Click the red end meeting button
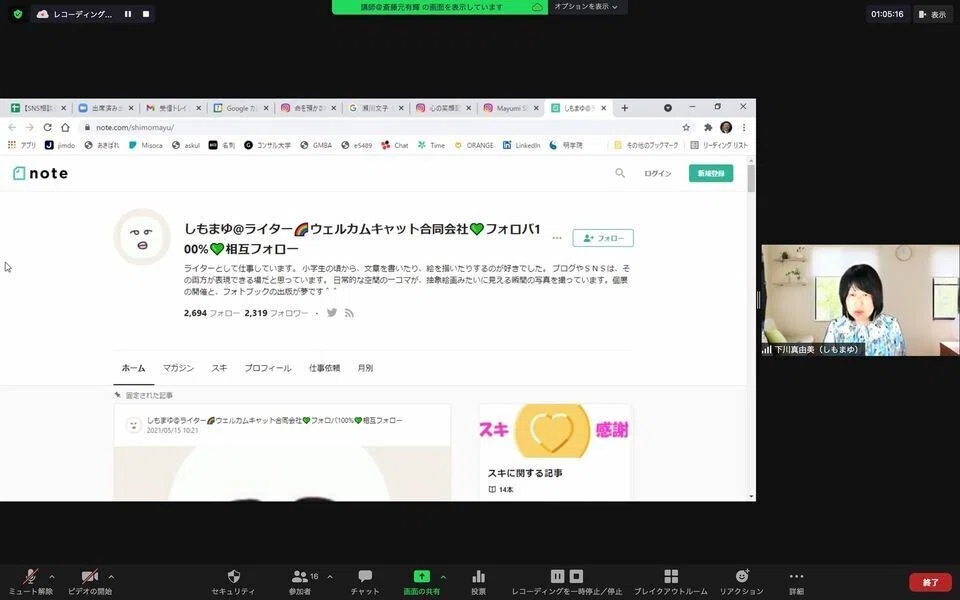 pos(930,582)
